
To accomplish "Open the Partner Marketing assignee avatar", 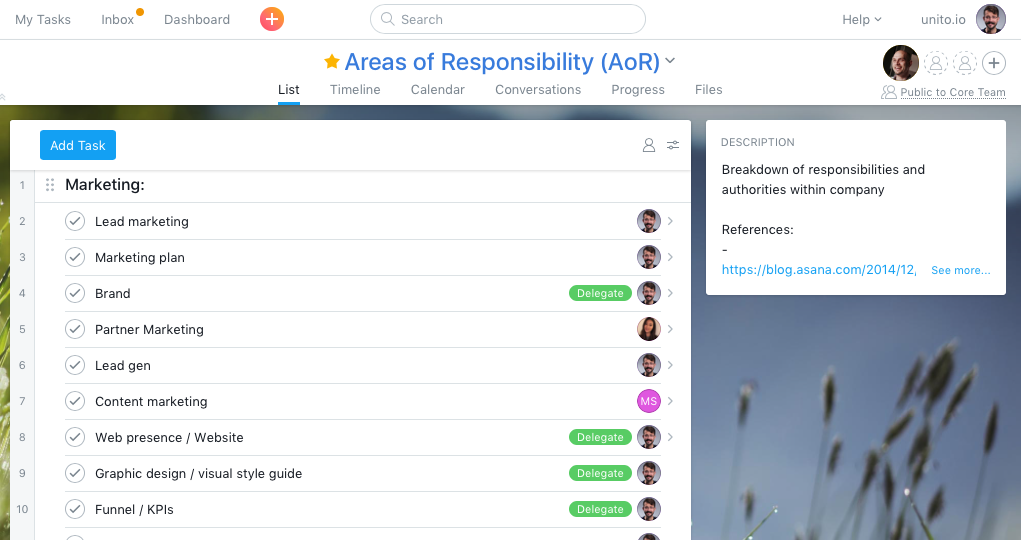I will [x=648, y=329].
